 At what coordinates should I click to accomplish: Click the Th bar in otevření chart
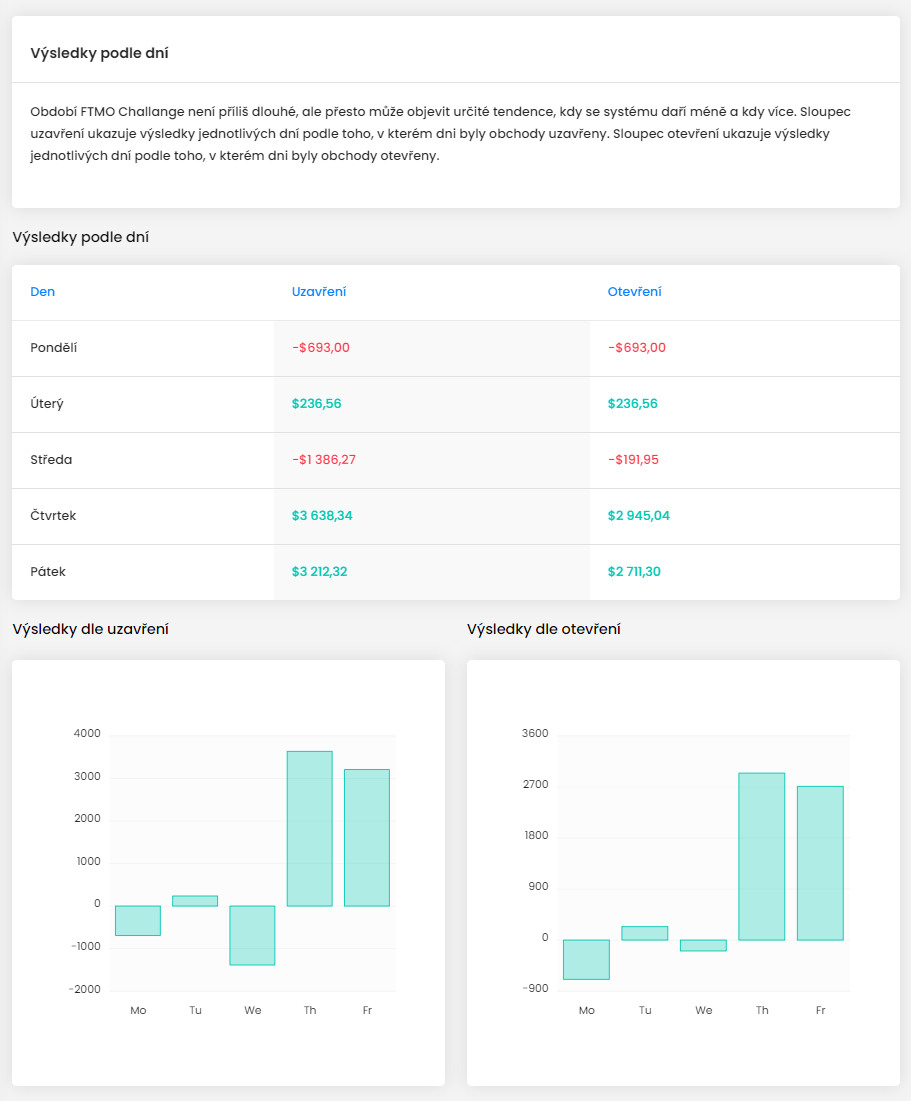(761, 857)
